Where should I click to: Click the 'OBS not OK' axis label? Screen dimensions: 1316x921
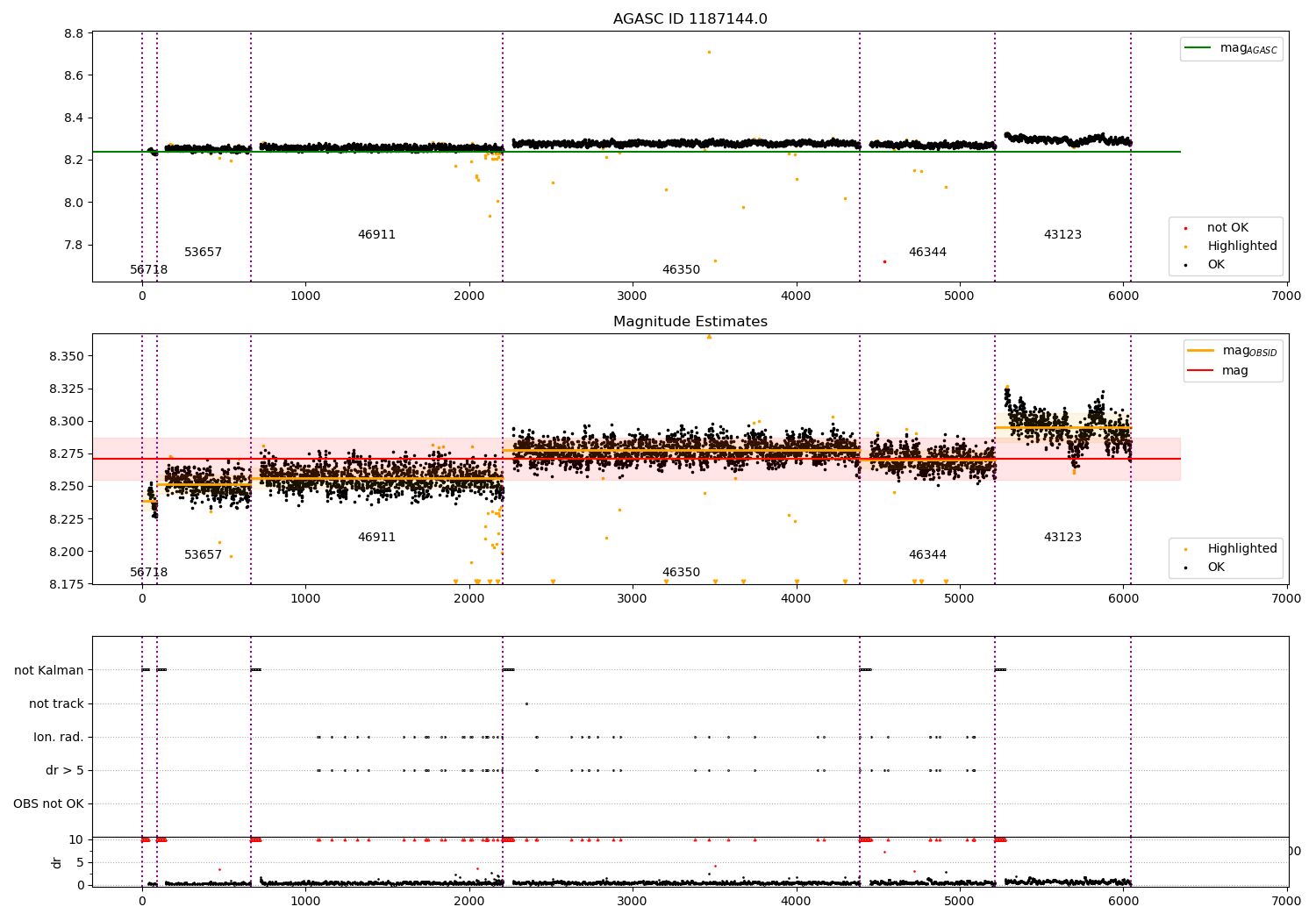click(48, 804)
